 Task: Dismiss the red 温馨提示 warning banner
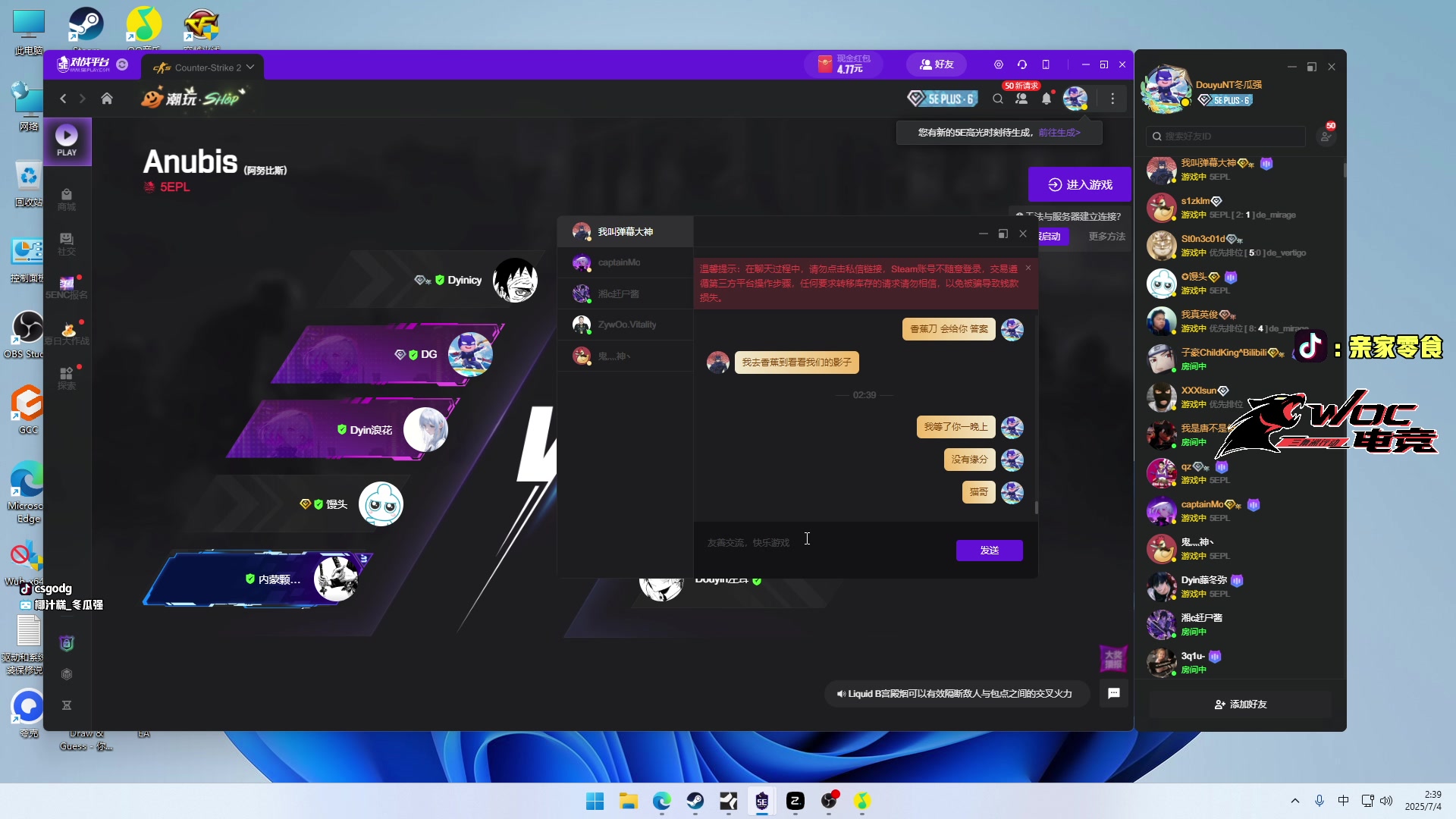pyautogui.click(x=1028, y=268)
